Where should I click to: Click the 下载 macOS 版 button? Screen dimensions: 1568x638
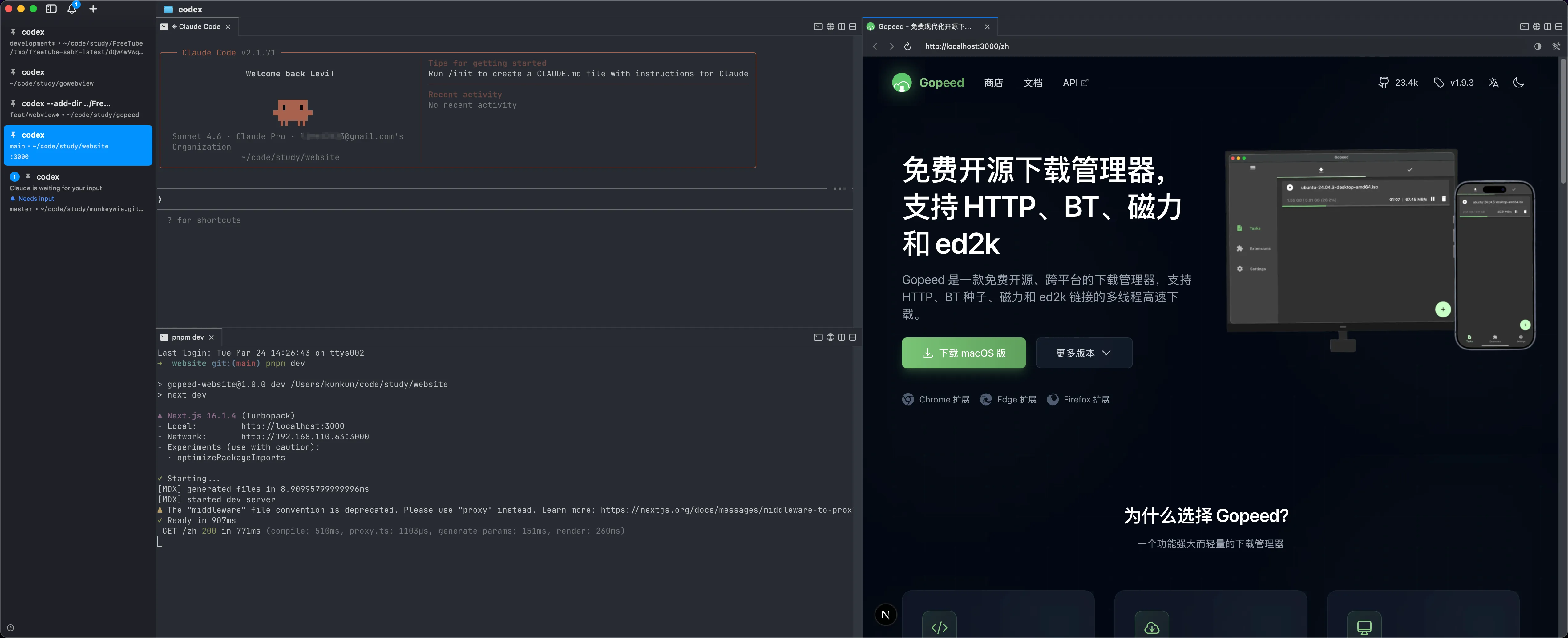(964, 353)
